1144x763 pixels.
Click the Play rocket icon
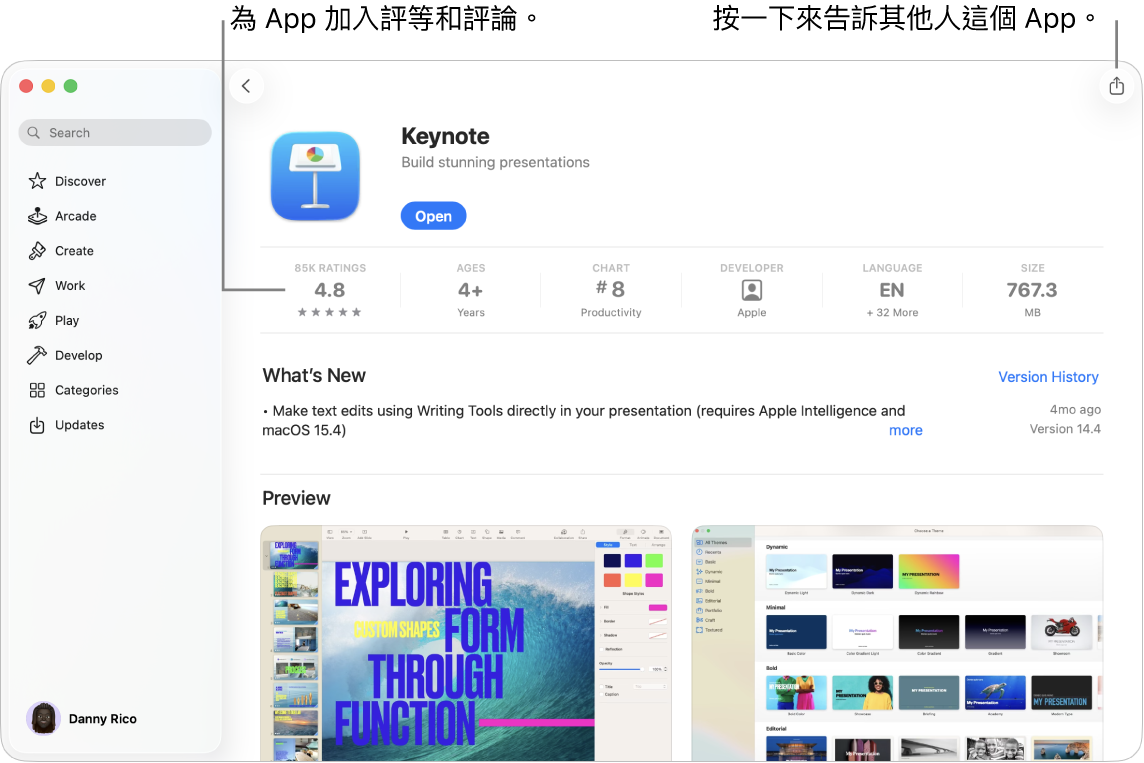(37, 320)
